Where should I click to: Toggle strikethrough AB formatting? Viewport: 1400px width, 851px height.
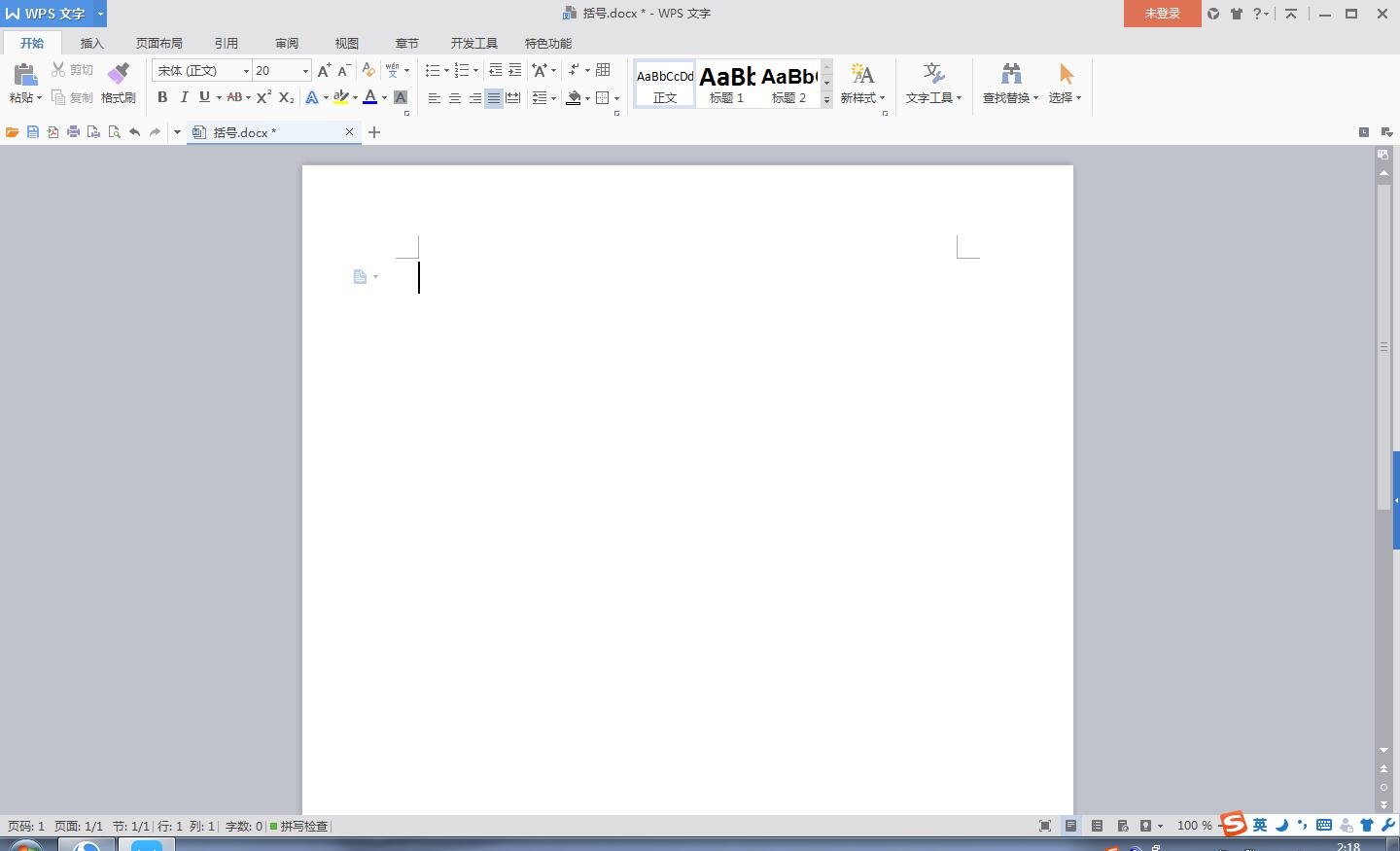234,97
